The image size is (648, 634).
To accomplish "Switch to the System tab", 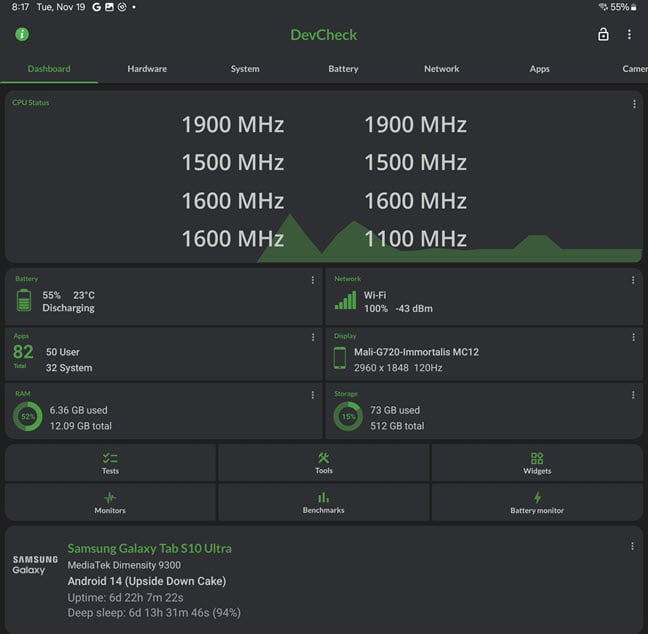I will click(x=245, y=69).
